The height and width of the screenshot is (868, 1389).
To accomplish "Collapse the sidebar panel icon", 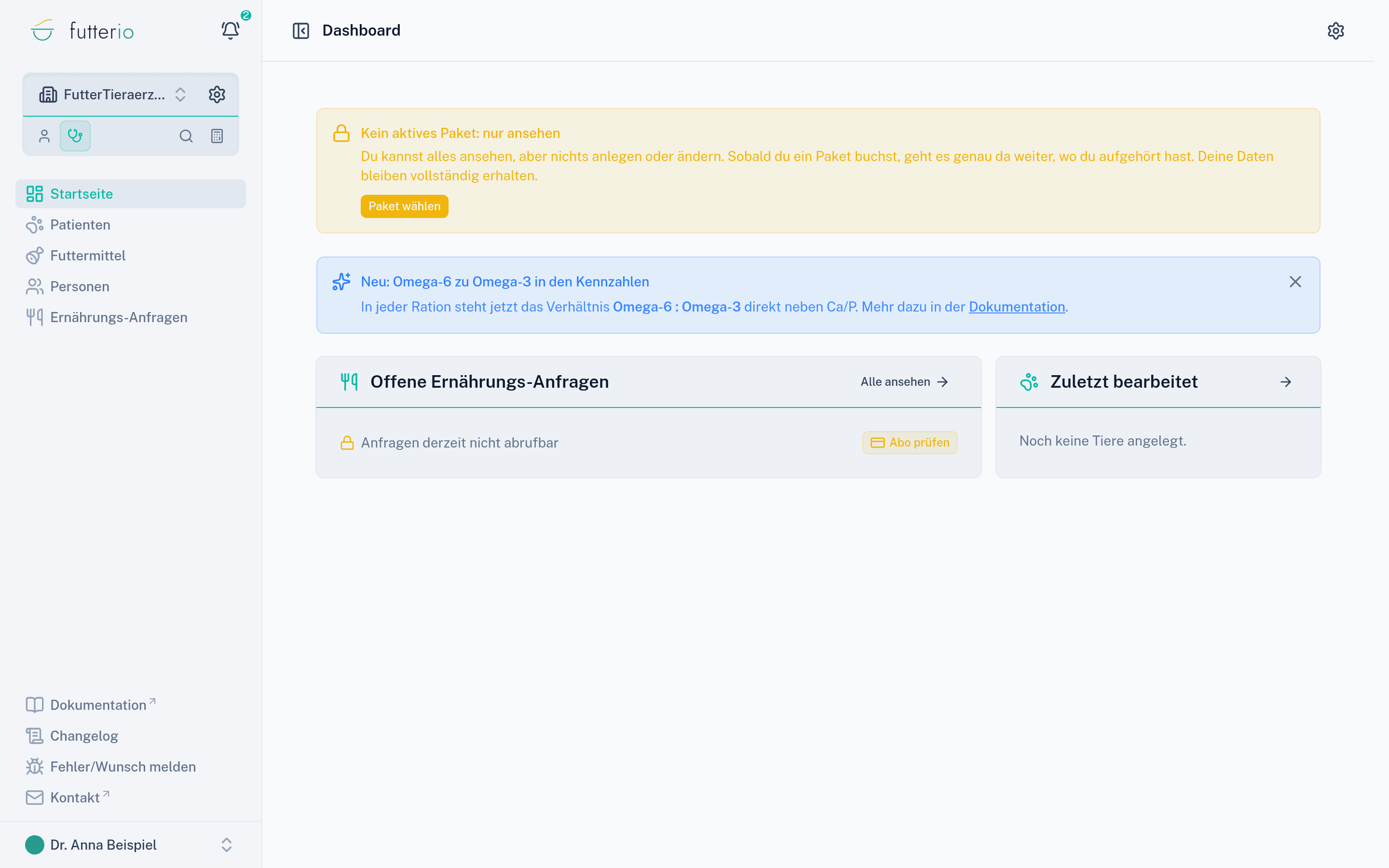I will coord(301,30).
